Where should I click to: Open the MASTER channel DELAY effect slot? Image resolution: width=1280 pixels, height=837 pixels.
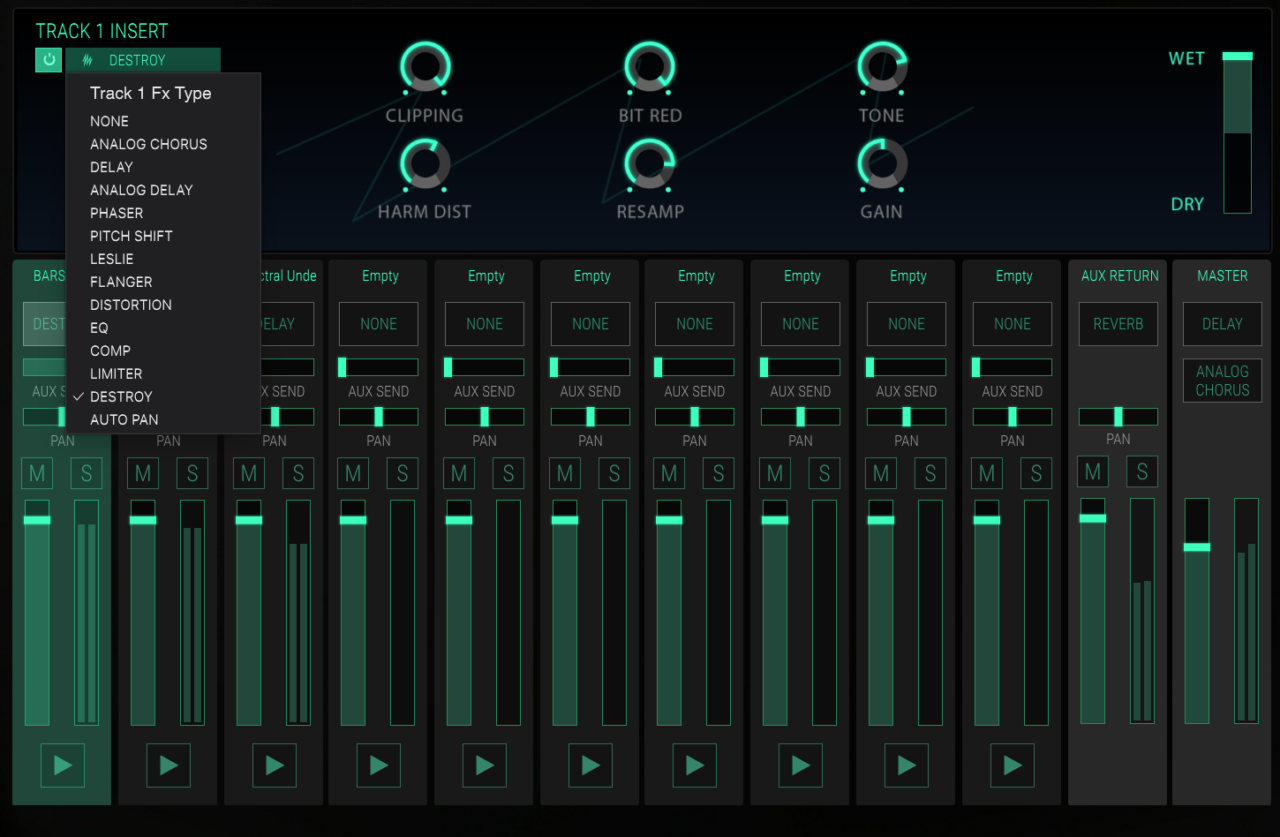1222,324
